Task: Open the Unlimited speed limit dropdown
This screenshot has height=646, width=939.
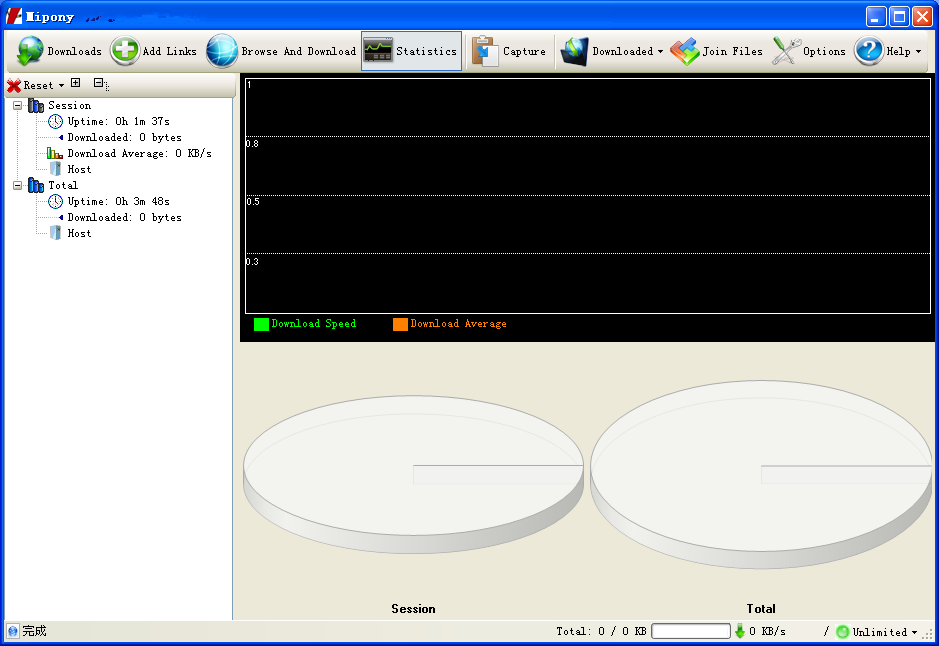Action: pyautogui.click(x=914, y=632)
